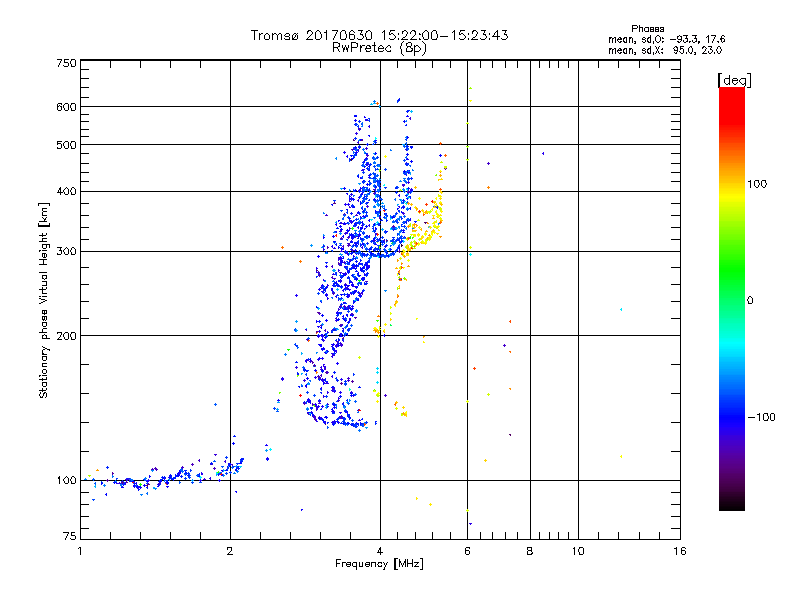This screenshot has width=800, height=600.
Task: Click the height axis tick label "500"
Action: pyautogui.click(x=66, y=145)
